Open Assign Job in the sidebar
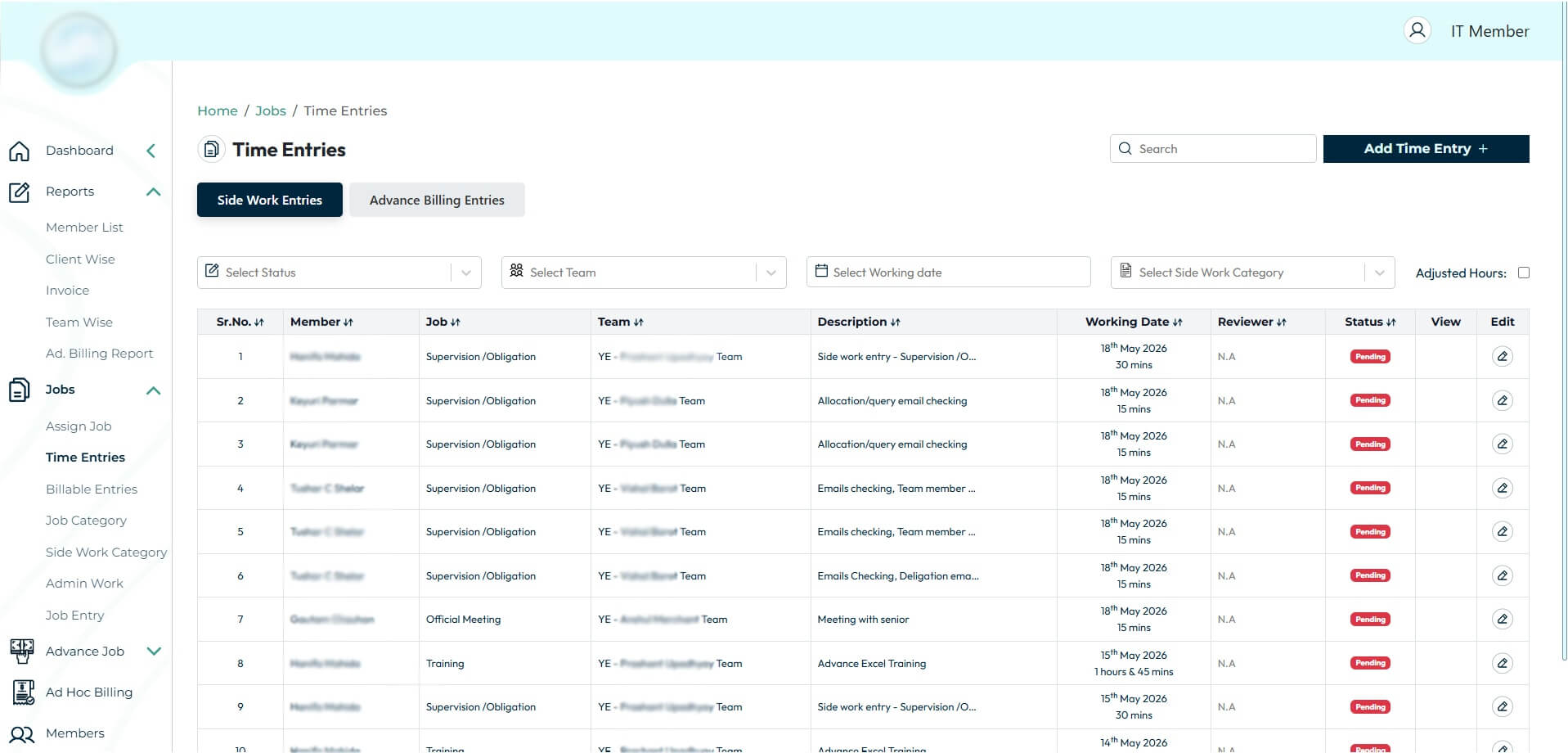The width and height of the screenshot is (1568, 753). [x=79, y=426]
